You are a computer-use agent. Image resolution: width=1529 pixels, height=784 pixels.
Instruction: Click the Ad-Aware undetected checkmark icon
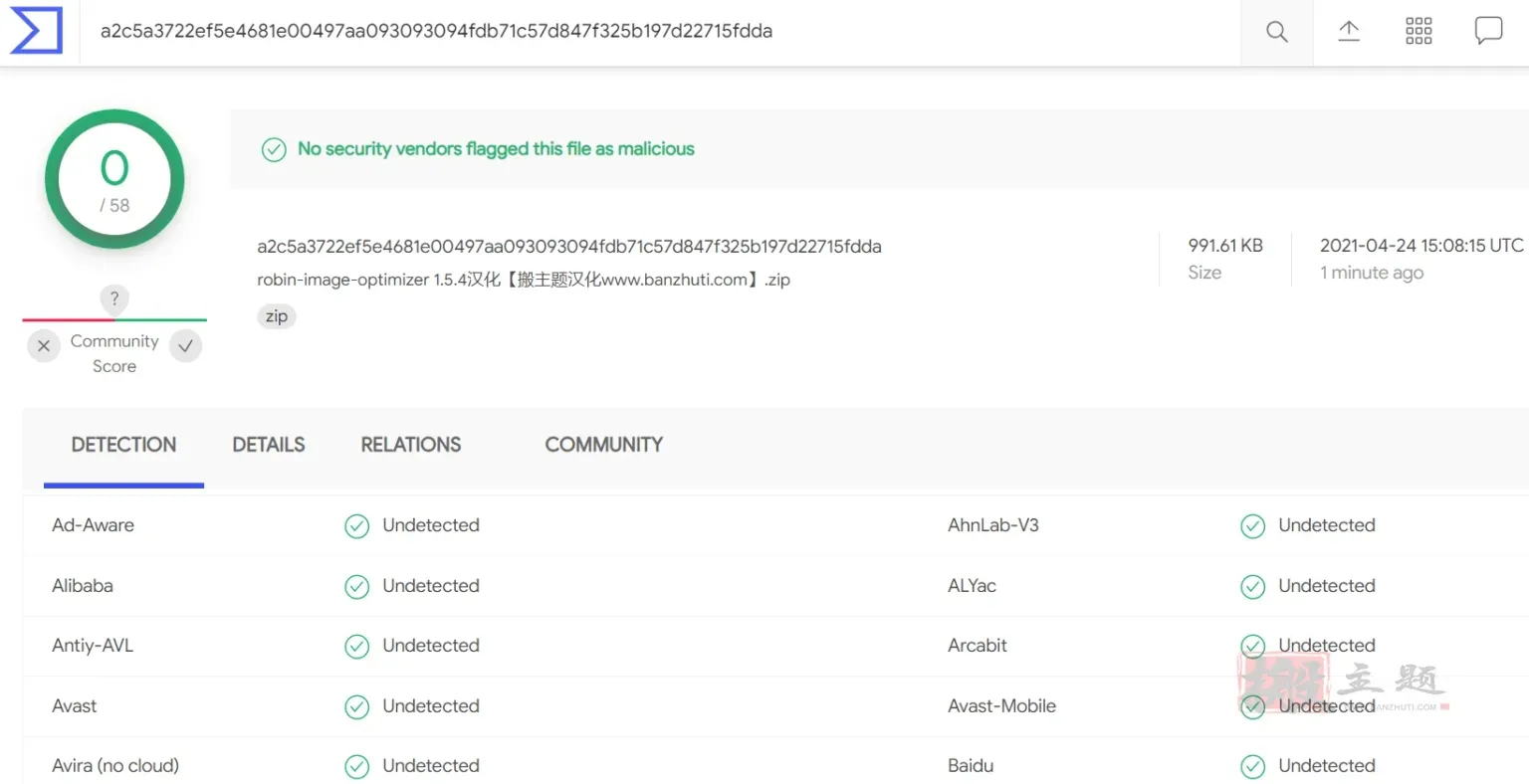(x=356, y=526)
